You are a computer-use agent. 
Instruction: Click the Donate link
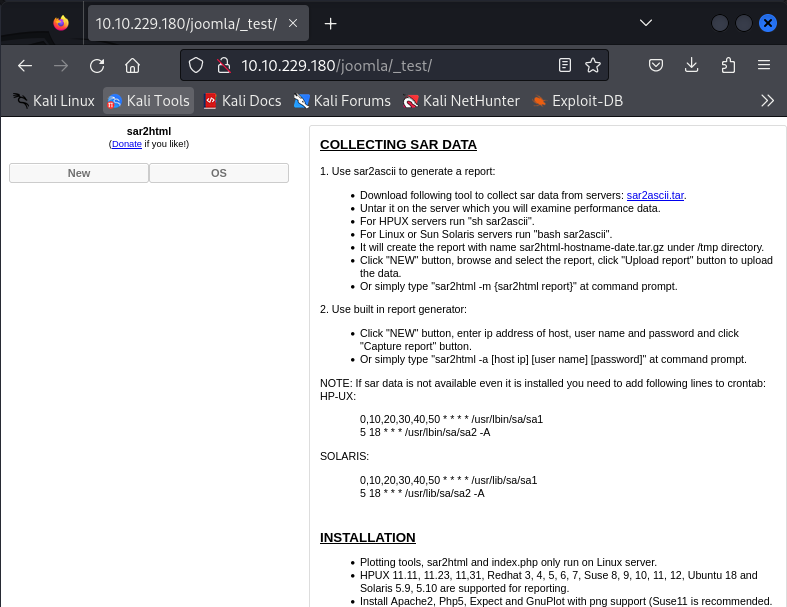[x=126, y=144]
